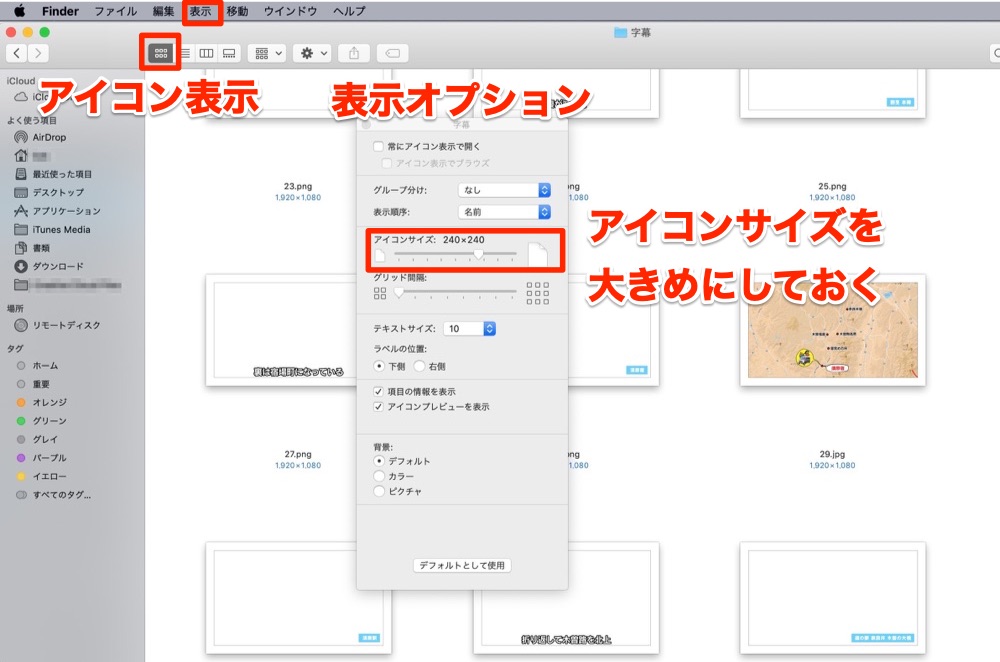Select ピクチャ background radio

point(379,491)
